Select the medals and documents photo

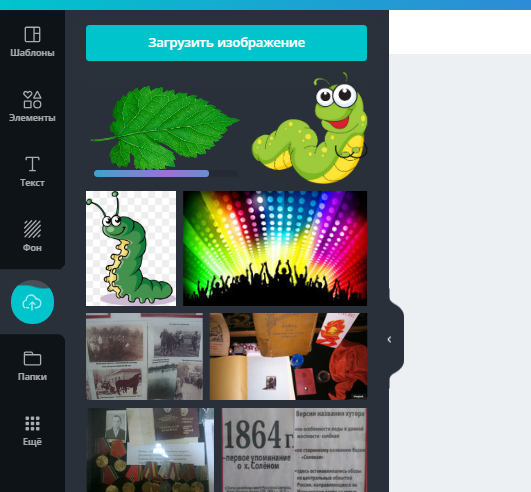coord(150,450)
